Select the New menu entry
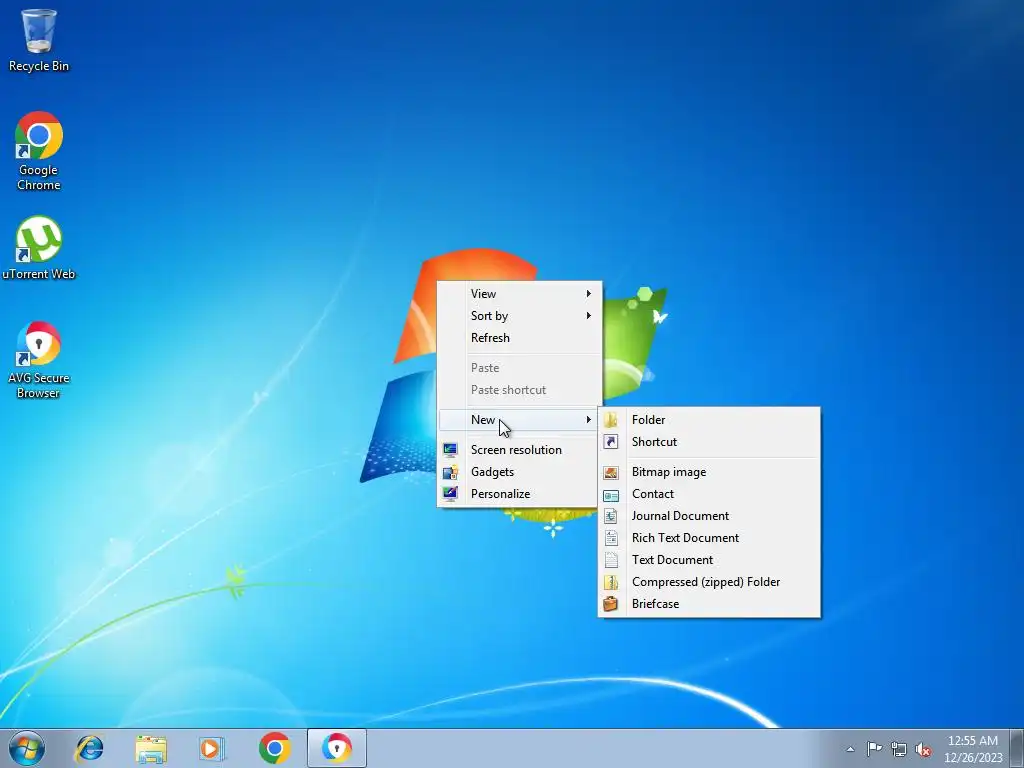Screen dimensions: 1024x768 click(x=519, y=420)
